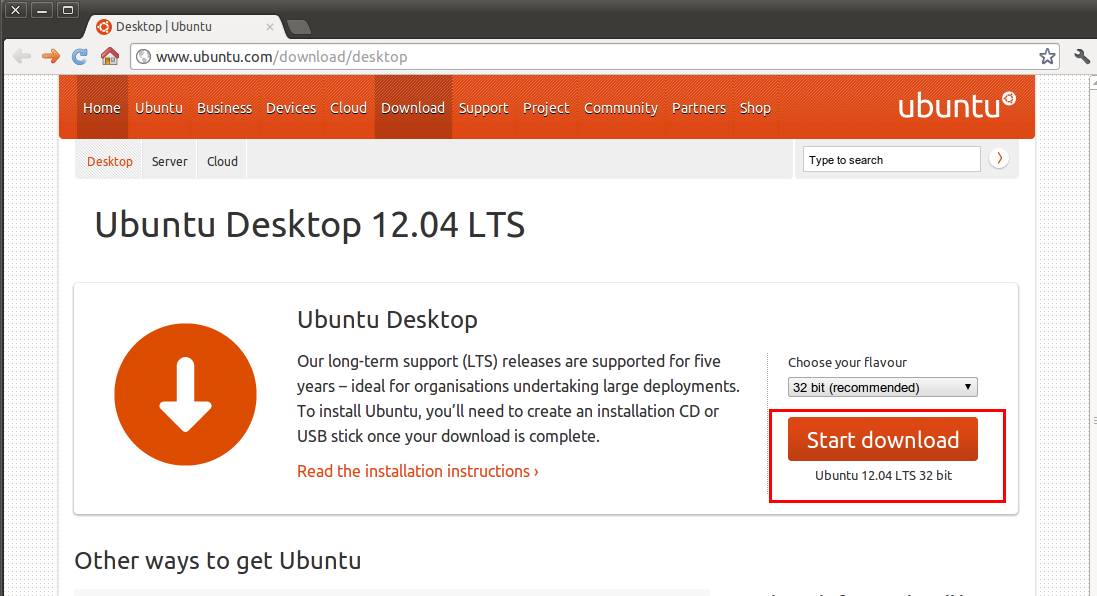
Task: Open the Partners navigation item
Action: [x=699, y=108]
